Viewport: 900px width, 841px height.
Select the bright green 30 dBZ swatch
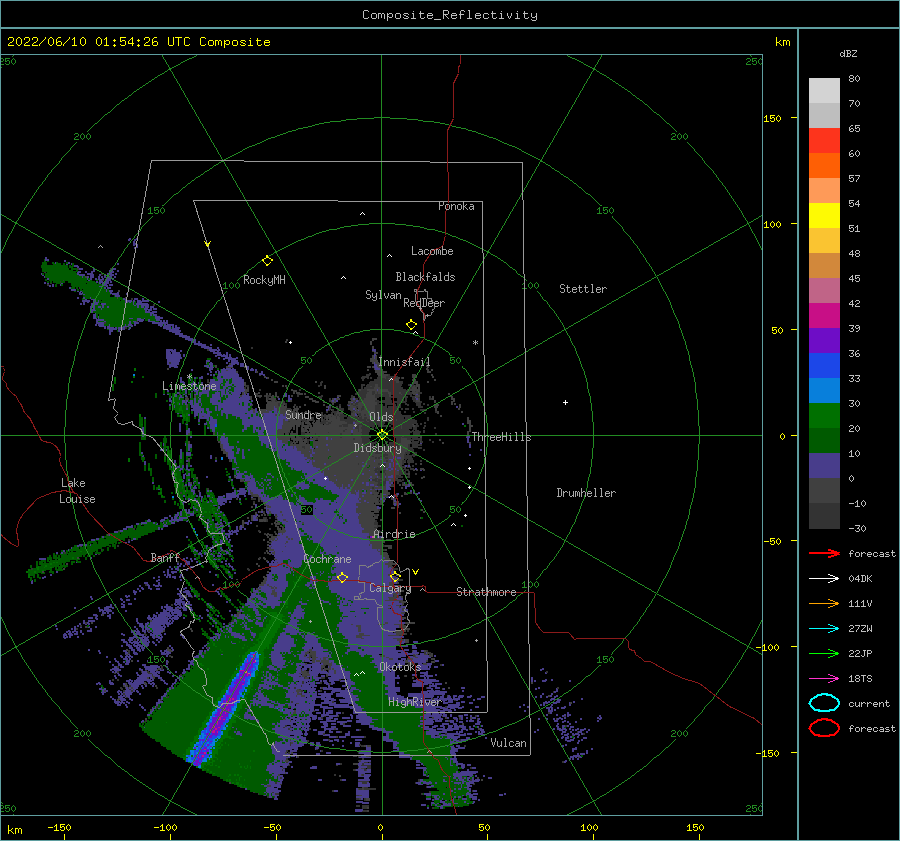tap(824, 415)
